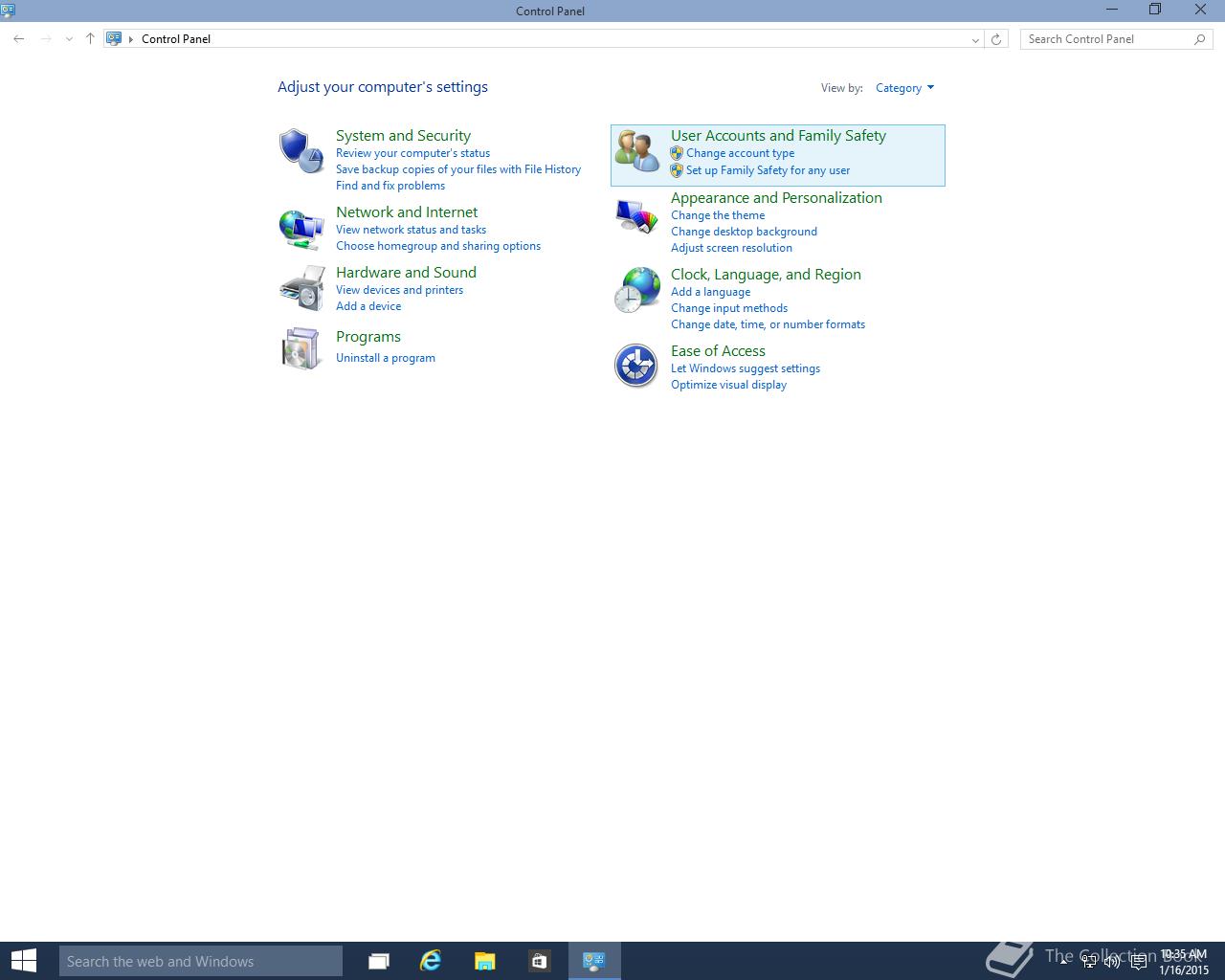Open Hardware and Sound printer icon
The width and height of the screenshot is (1225, 980).
301,288
